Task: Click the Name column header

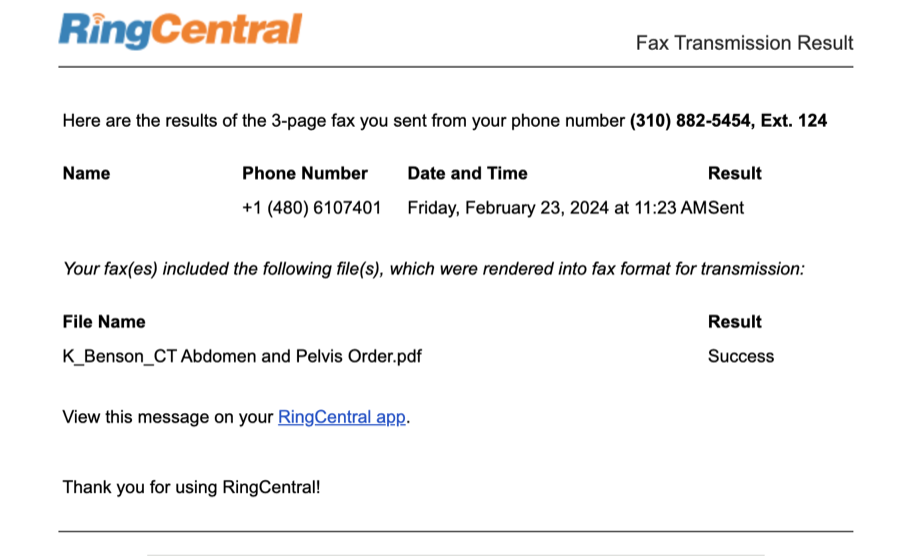Action: (86, 173)
